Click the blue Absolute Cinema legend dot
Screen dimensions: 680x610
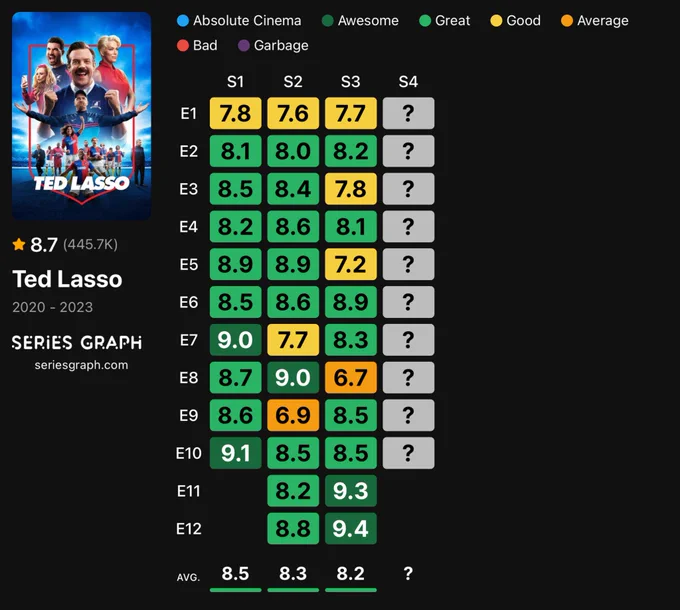click(183, 20)
